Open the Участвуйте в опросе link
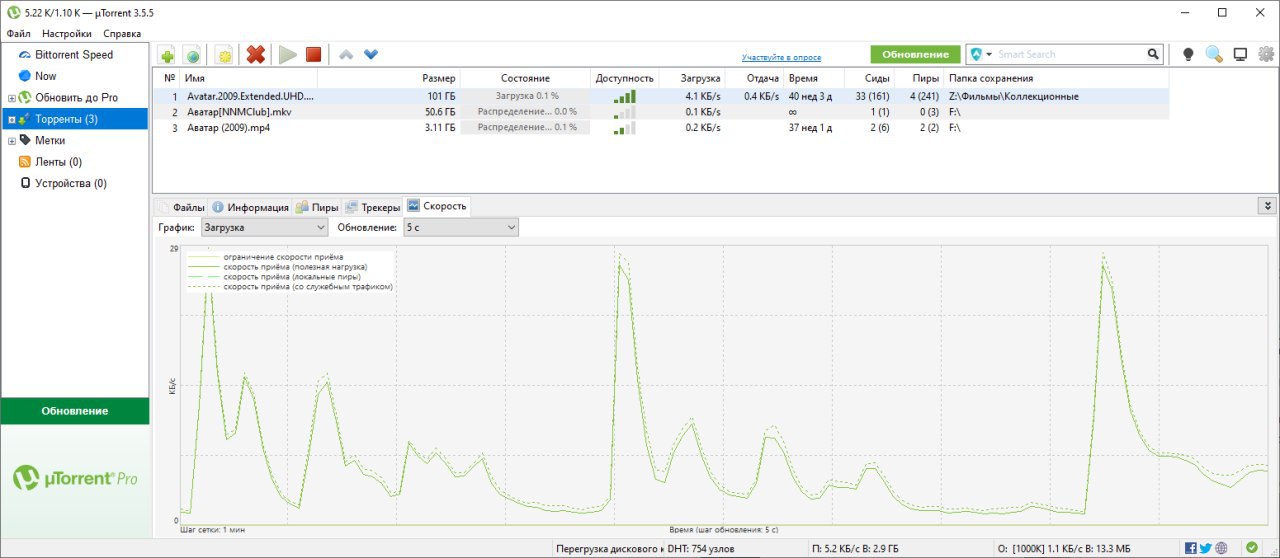The image size is (1280, 558). [781, 58]
